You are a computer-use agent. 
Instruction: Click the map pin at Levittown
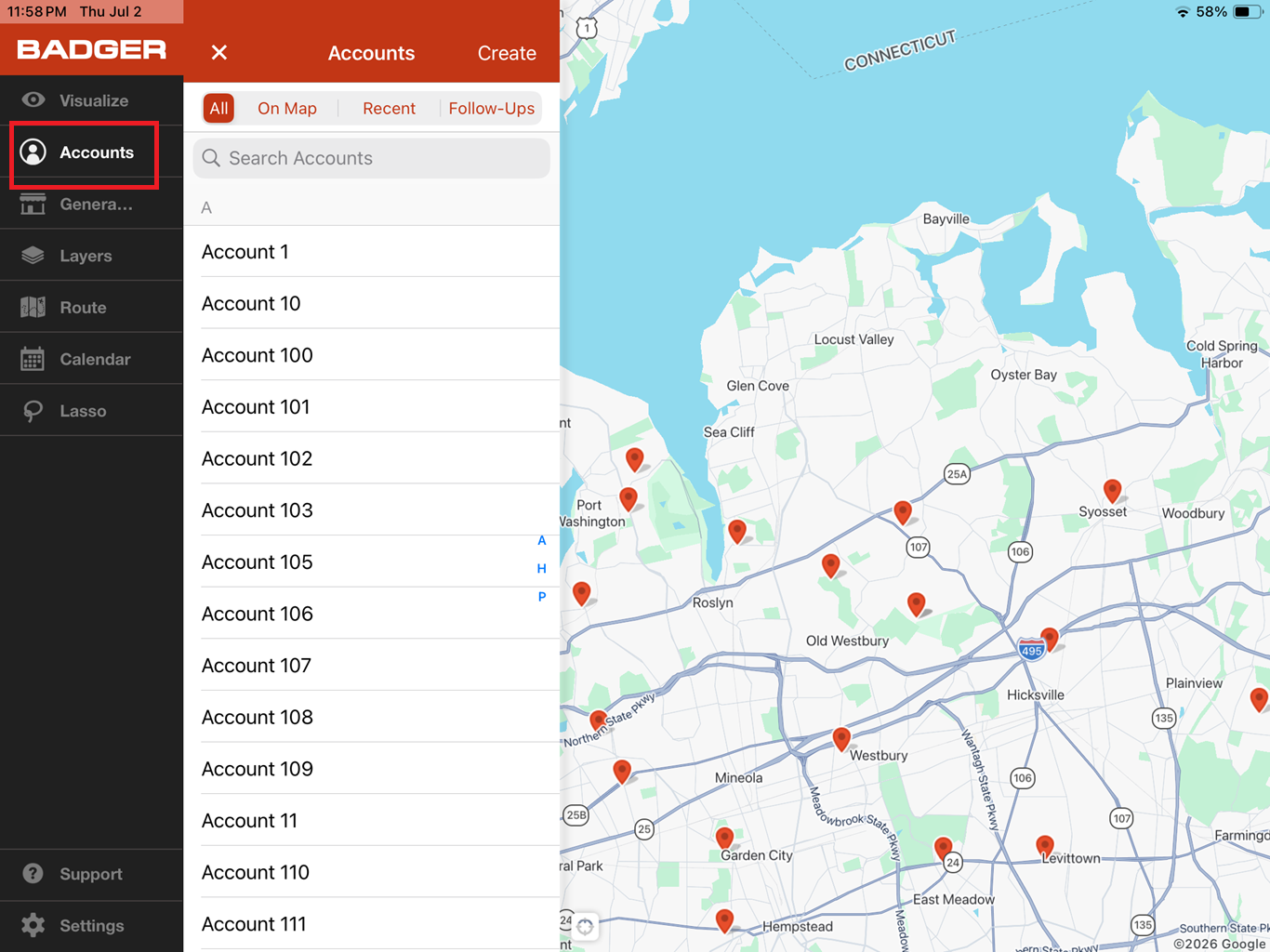tap(1045, 847)
